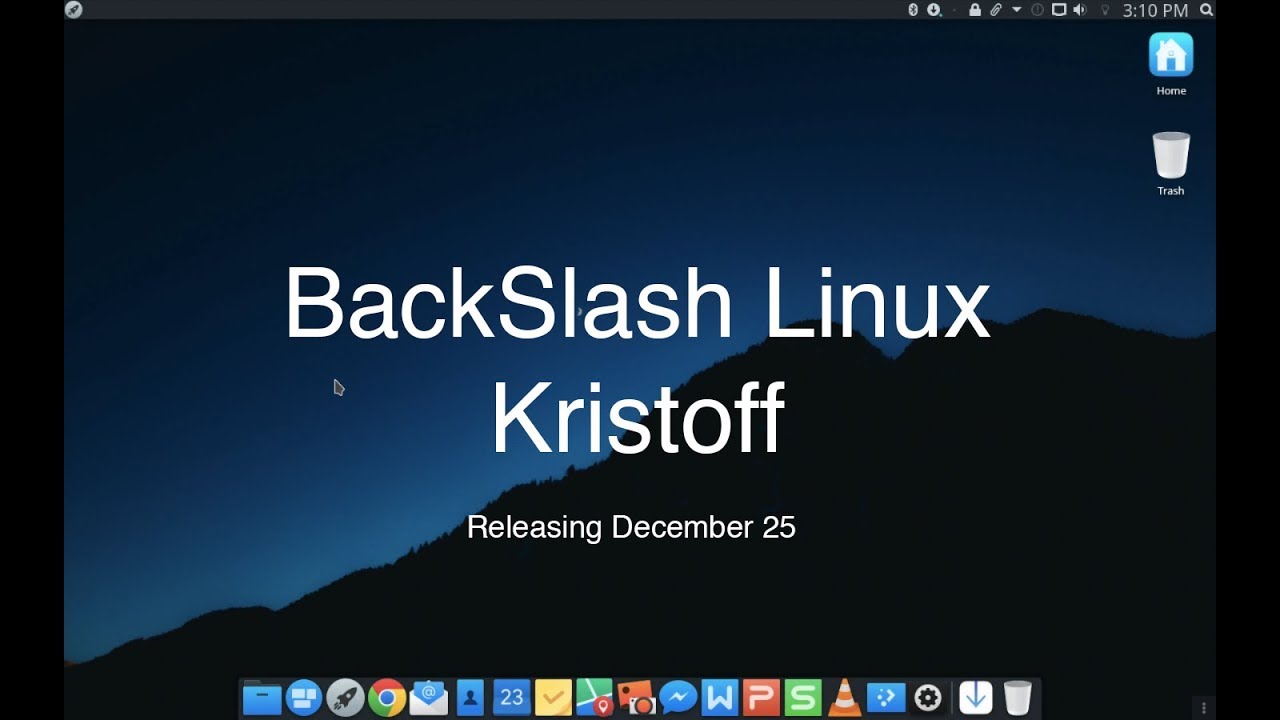Open VLC media player from dock
Screen dimensions: 1280x720
845,697
